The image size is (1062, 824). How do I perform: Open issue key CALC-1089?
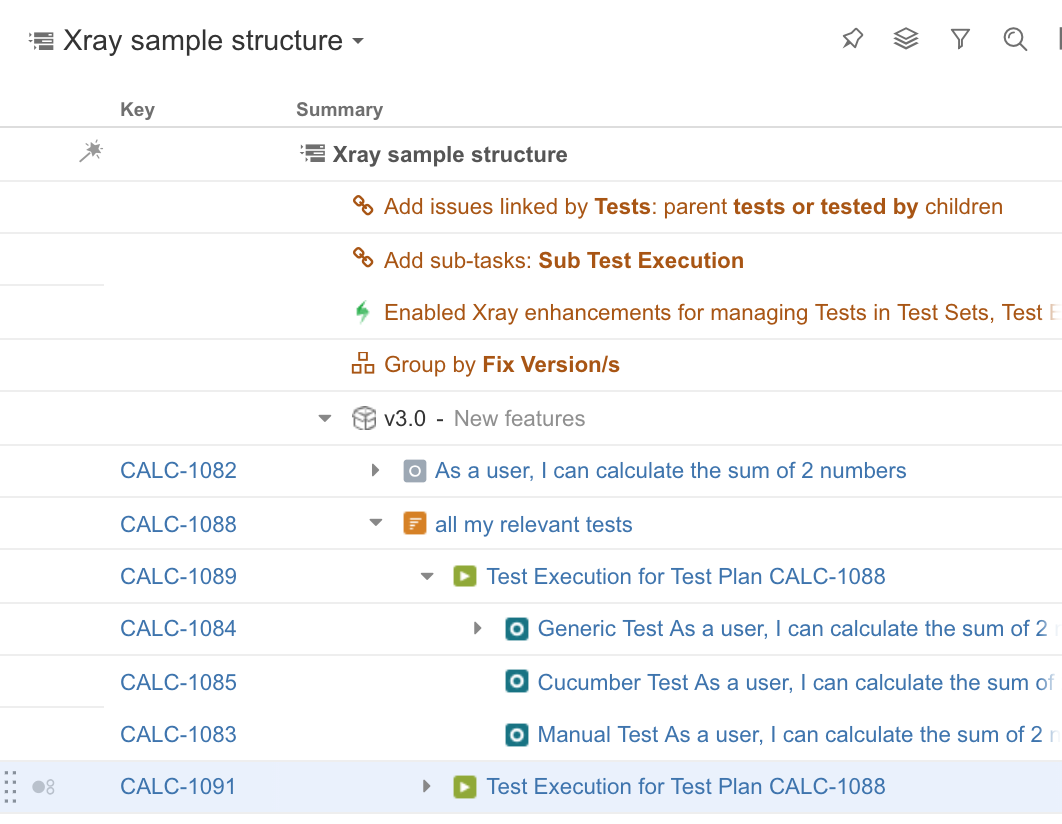178,576
